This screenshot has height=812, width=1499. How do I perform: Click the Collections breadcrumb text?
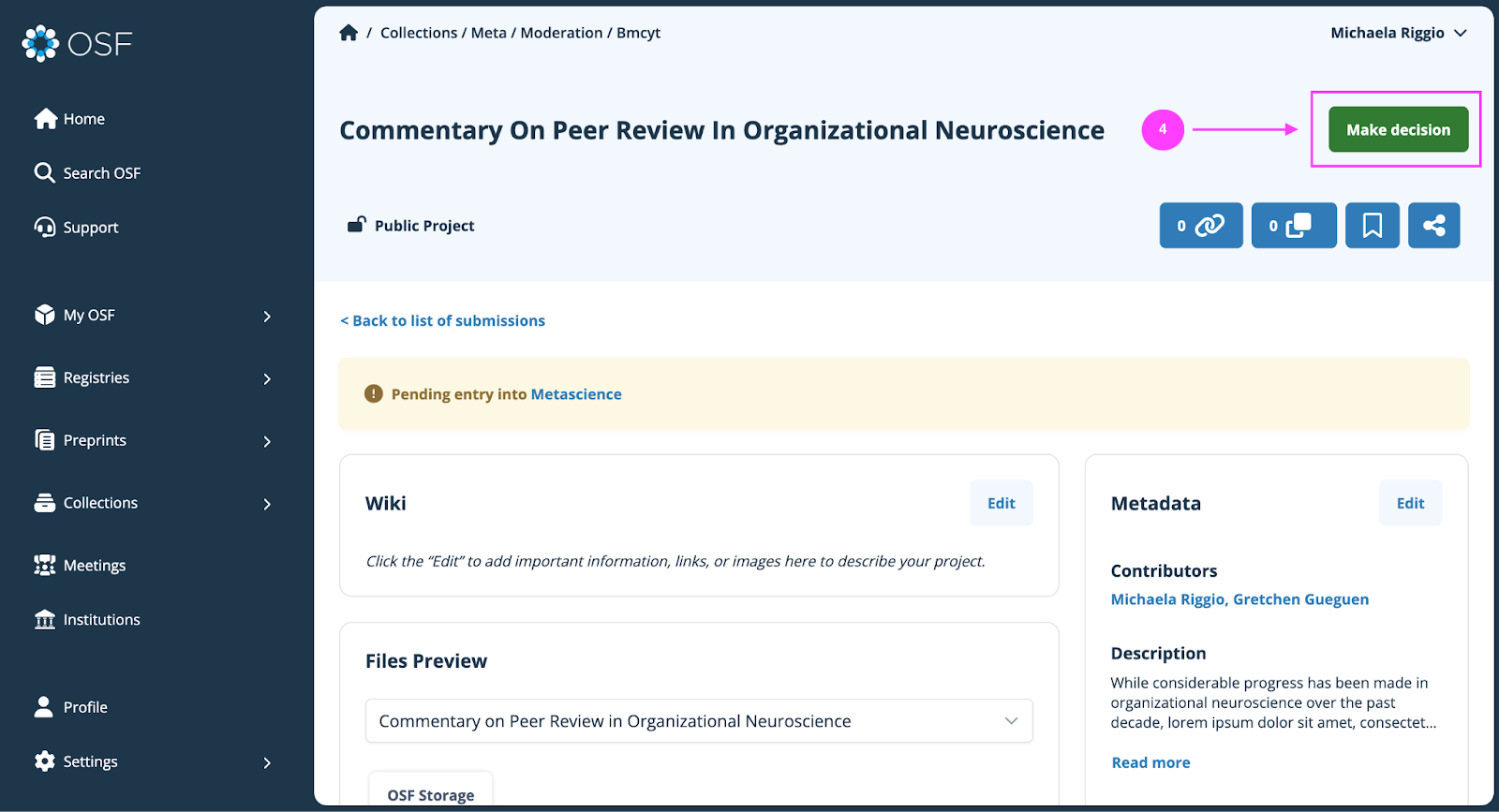coord(419,33)
